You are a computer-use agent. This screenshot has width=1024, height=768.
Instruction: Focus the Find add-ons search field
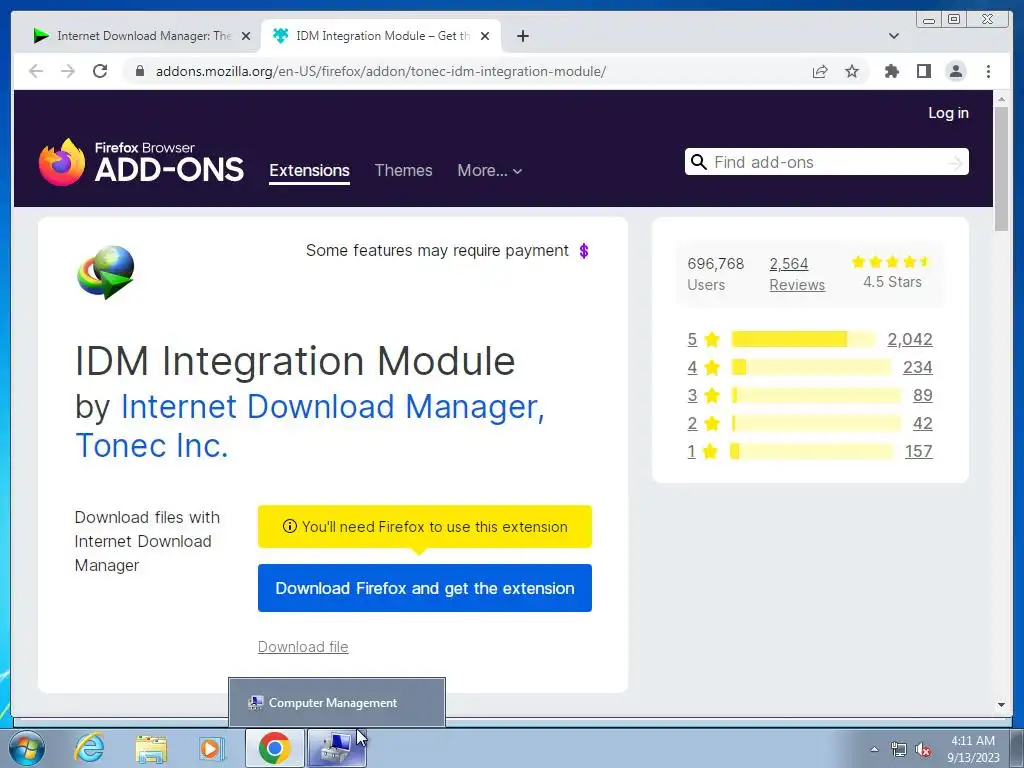[x=826, y=162]
